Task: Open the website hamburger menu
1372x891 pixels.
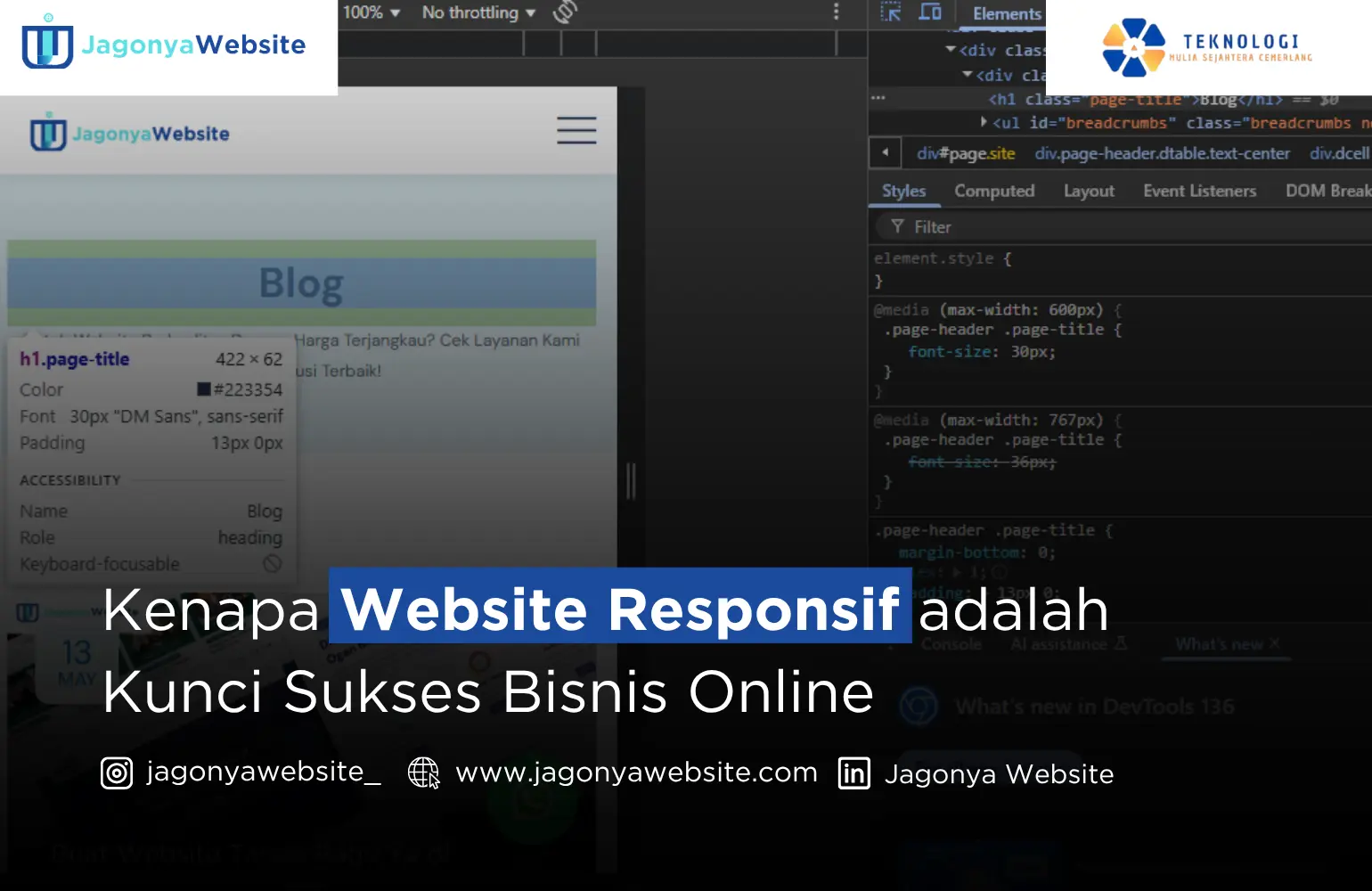Action: (x=576, y=130)
